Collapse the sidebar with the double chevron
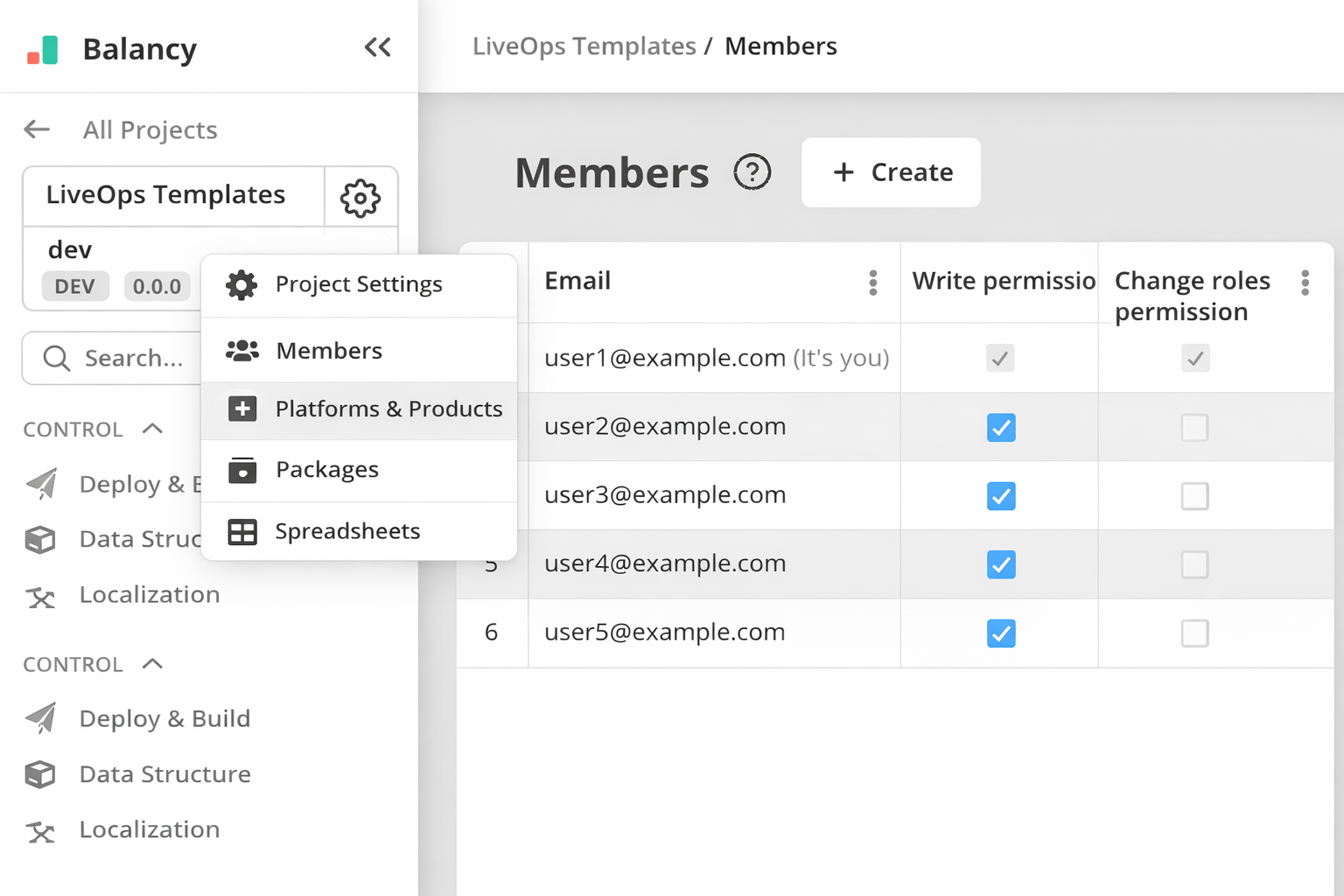 pyautogui.click(x=378, y=48)
